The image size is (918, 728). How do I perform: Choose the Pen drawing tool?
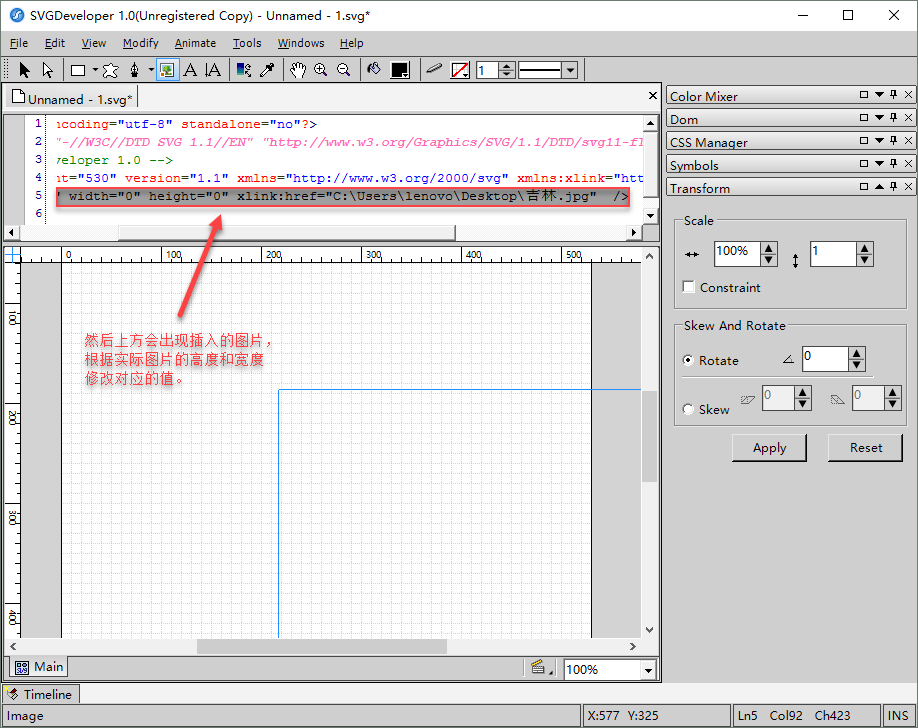click(x=134, y=70)
